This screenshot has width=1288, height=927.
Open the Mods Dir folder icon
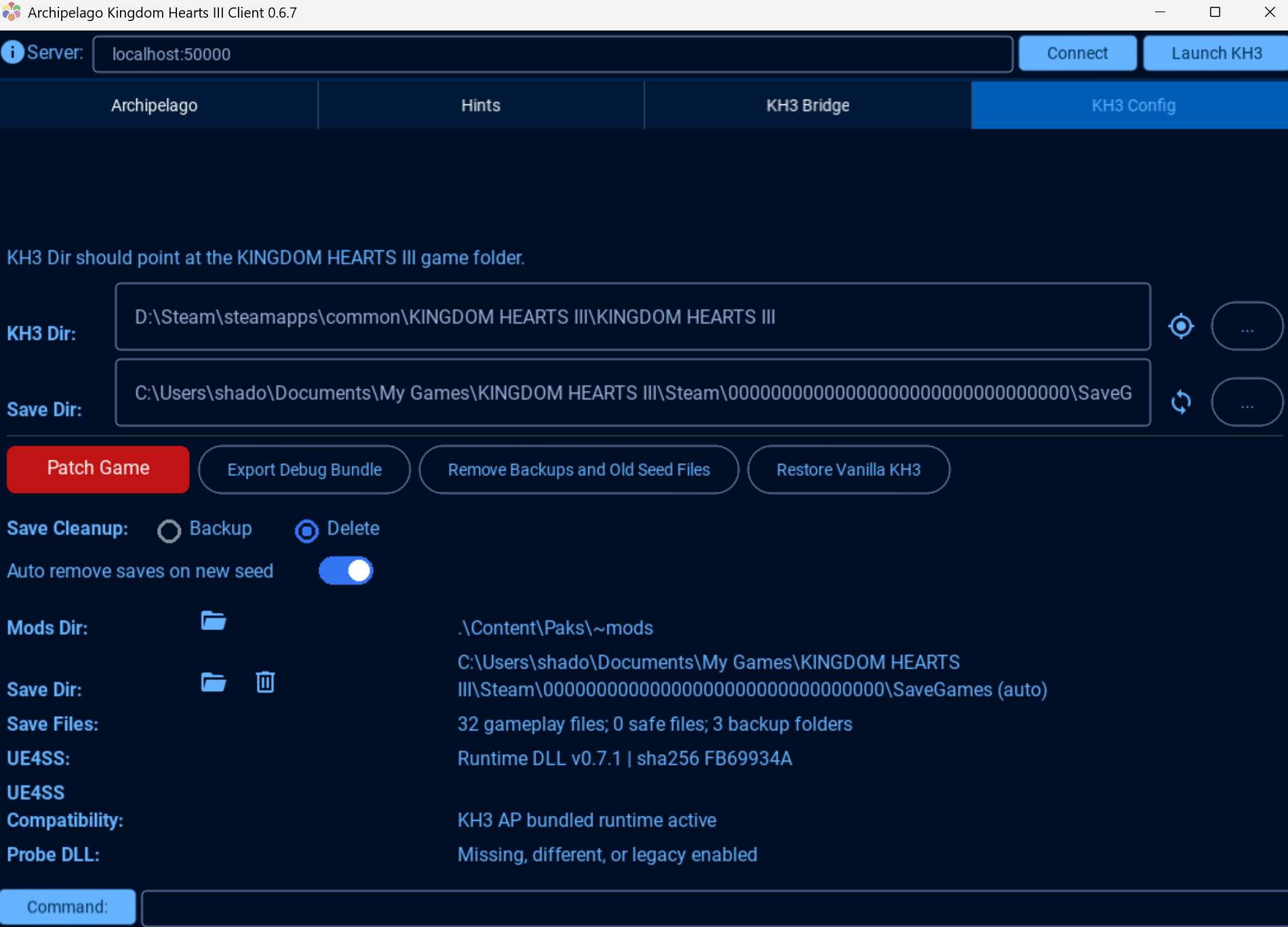point(214,620)
